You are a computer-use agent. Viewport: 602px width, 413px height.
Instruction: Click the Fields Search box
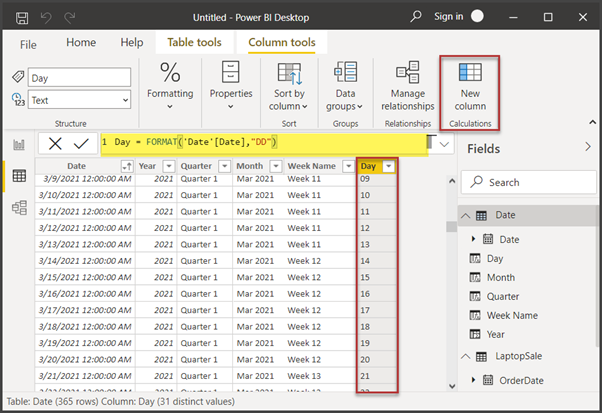[529, 182]
